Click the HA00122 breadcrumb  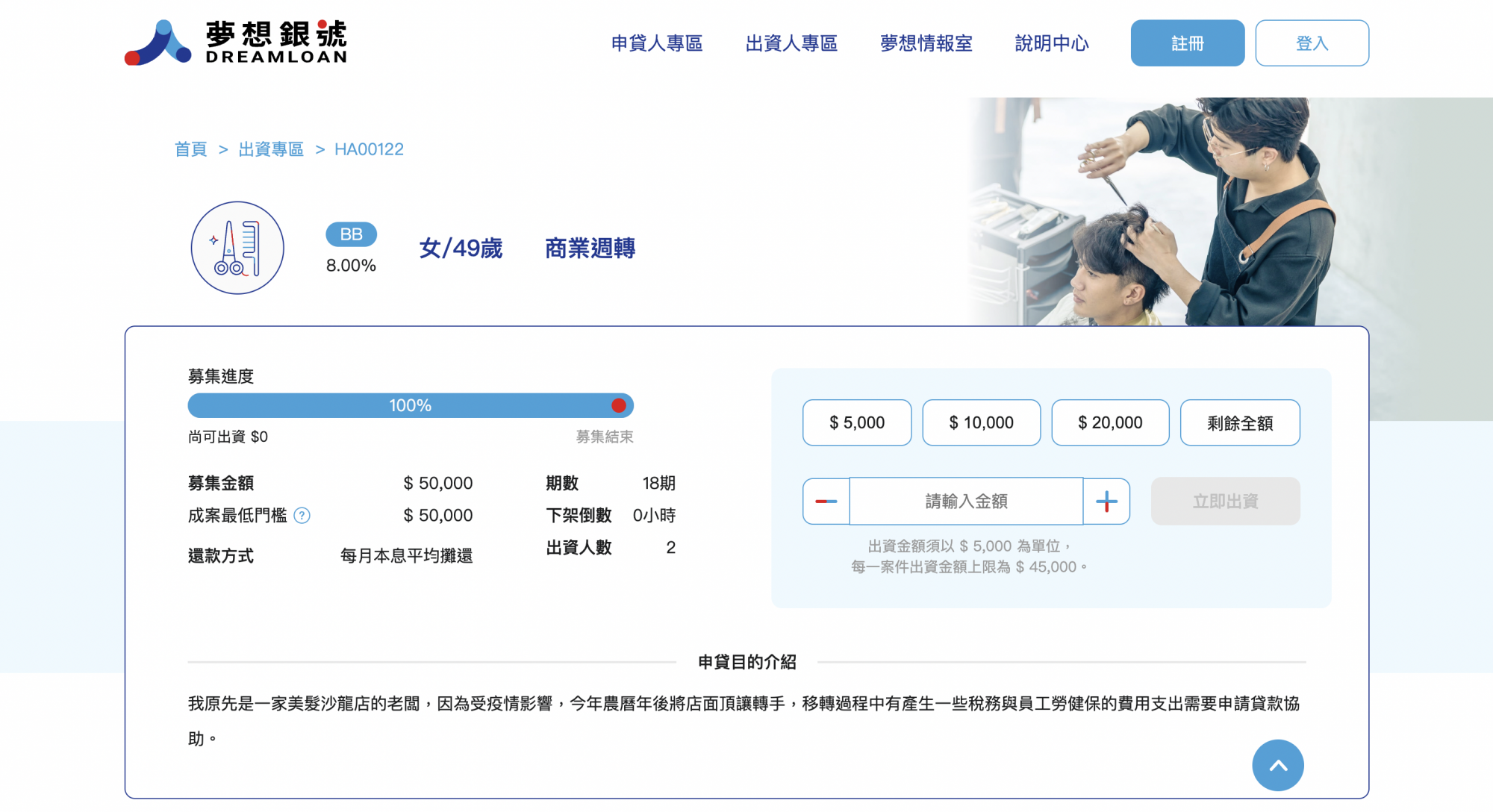point(369,149)
